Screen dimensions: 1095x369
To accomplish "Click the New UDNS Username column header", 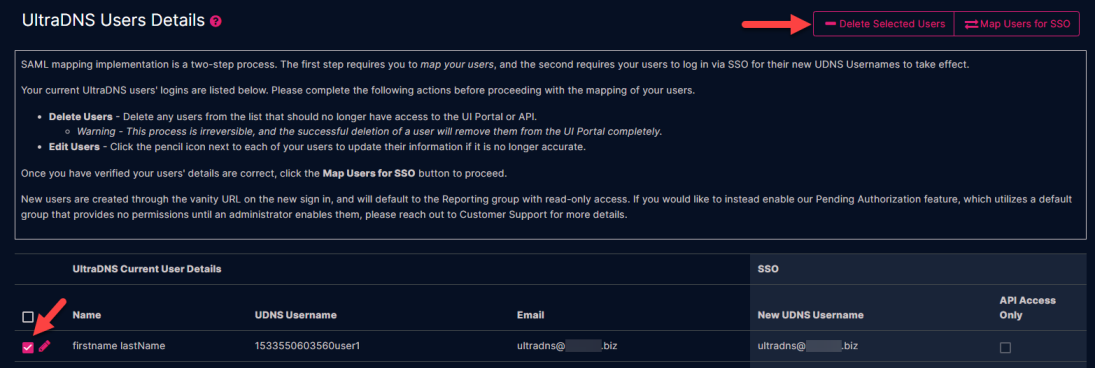I will pos(810,315).
